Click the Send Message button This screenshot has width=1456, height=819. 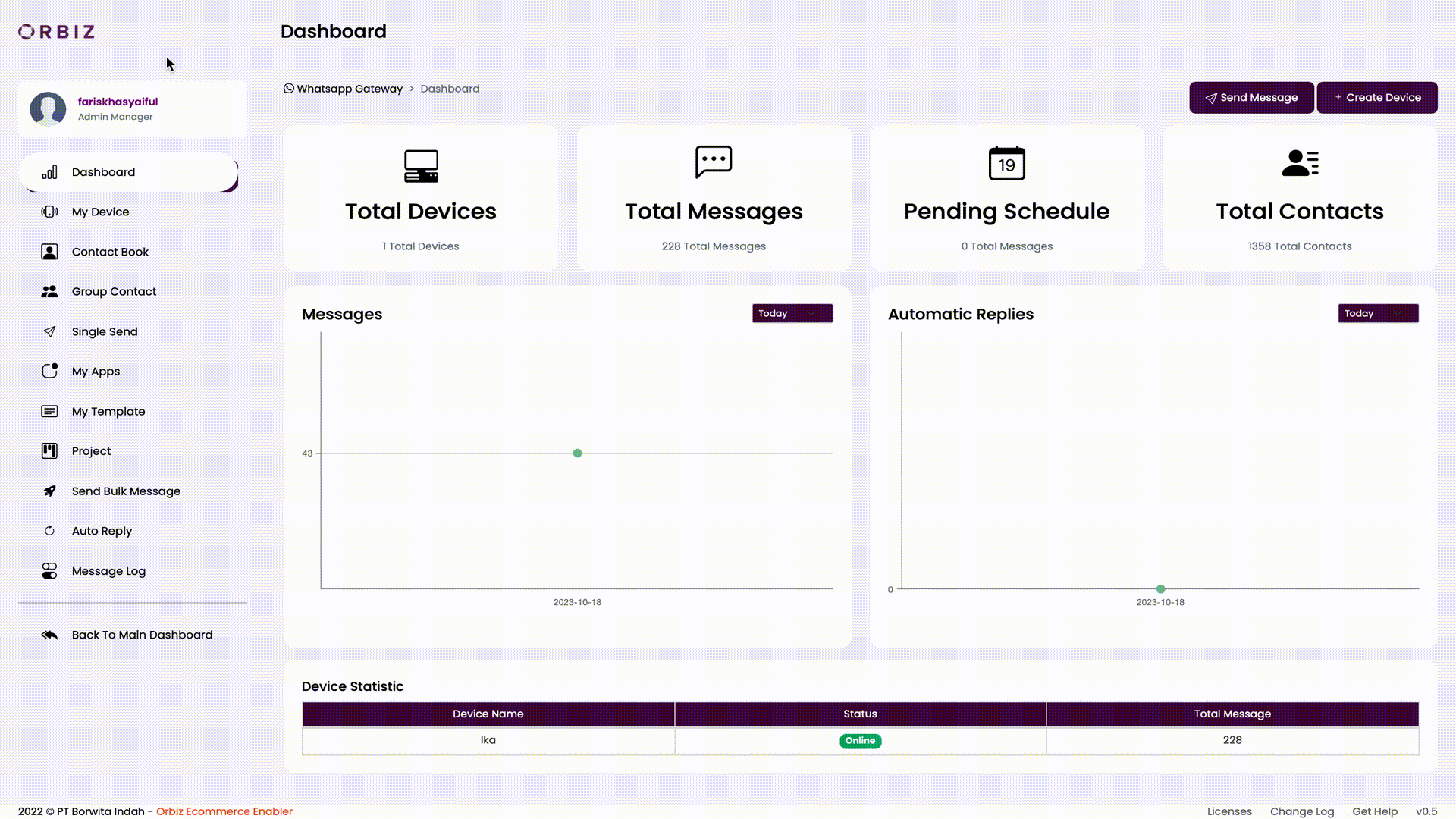tap(1250, 97)
